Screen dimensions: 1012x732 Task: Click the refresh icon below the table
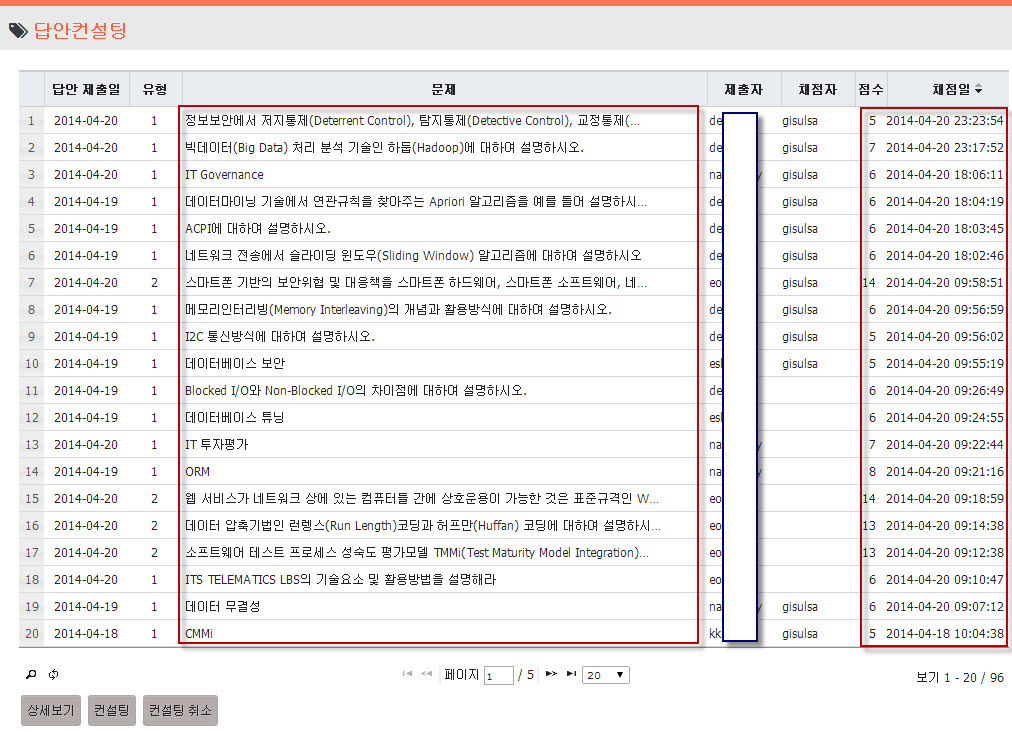tap(53, 675)
